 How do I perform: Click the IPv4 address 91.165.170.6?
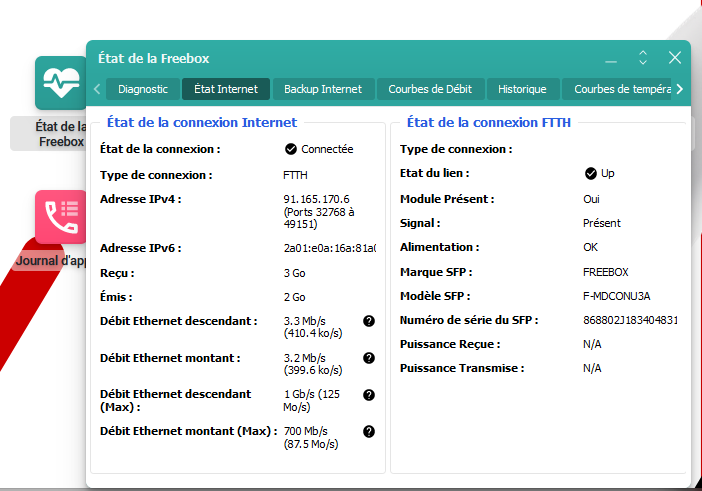tap(316, 199)
